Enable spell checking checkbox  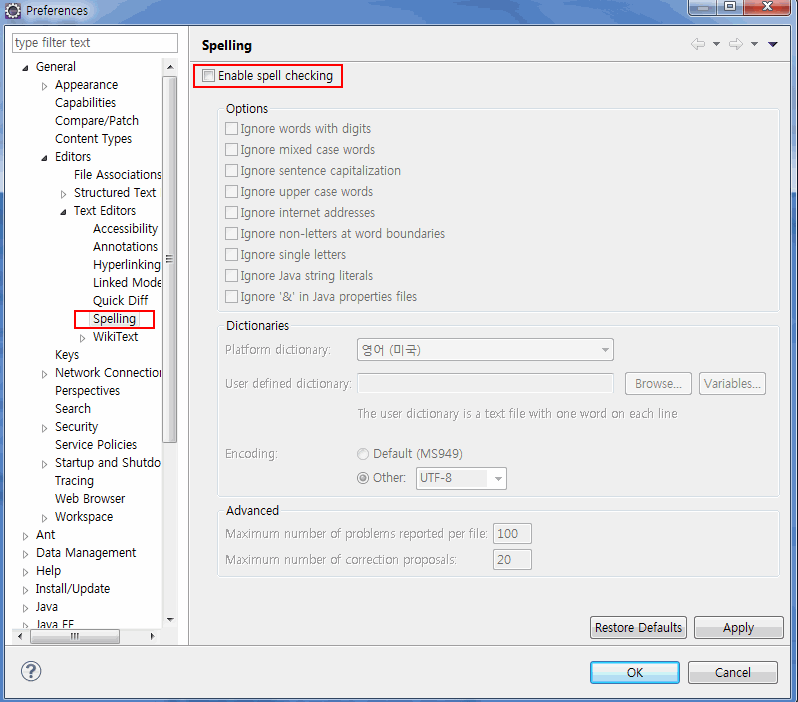point(208,76)
